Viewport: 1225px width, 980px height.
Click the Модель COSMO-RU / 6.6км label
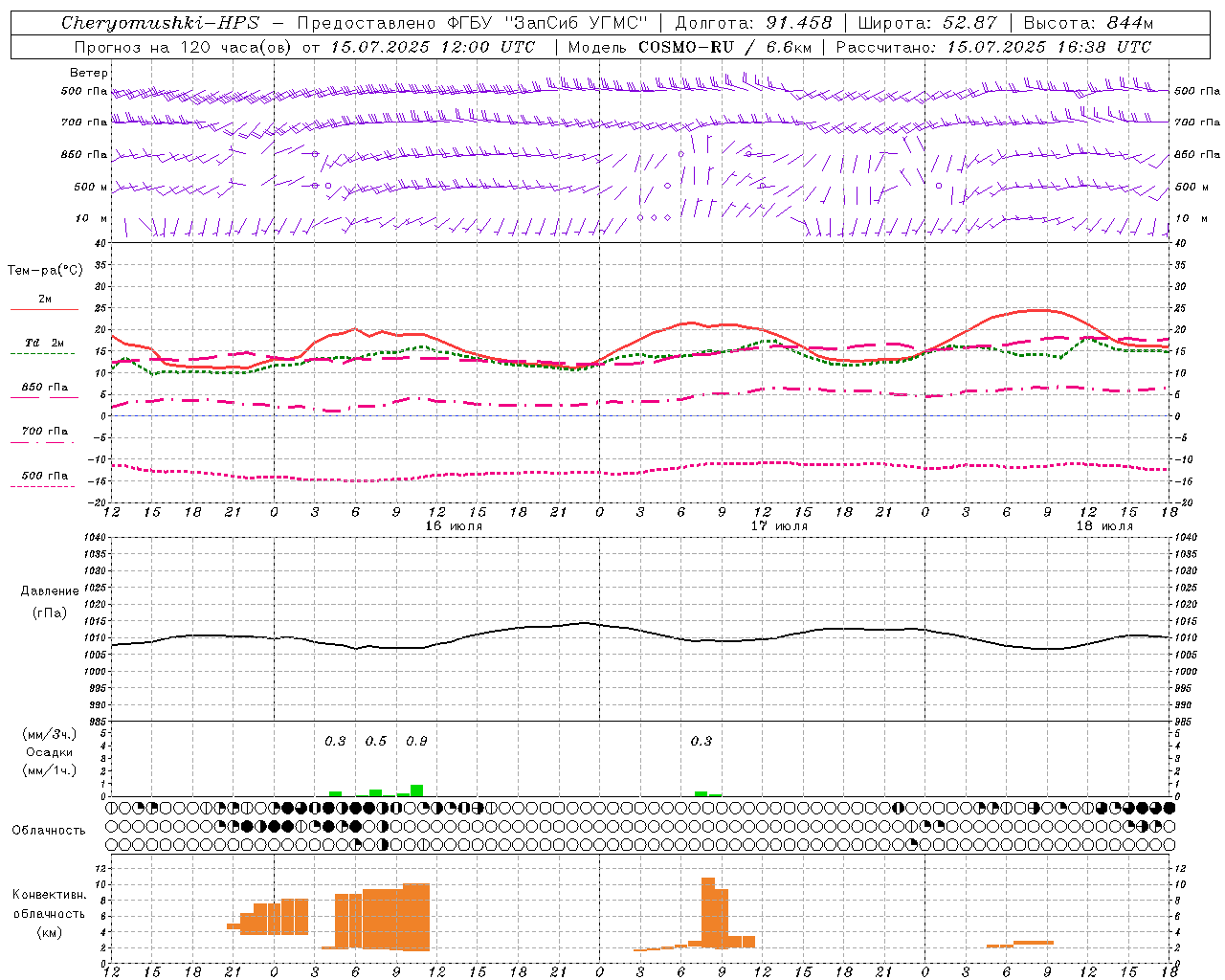tap(690, 47)
